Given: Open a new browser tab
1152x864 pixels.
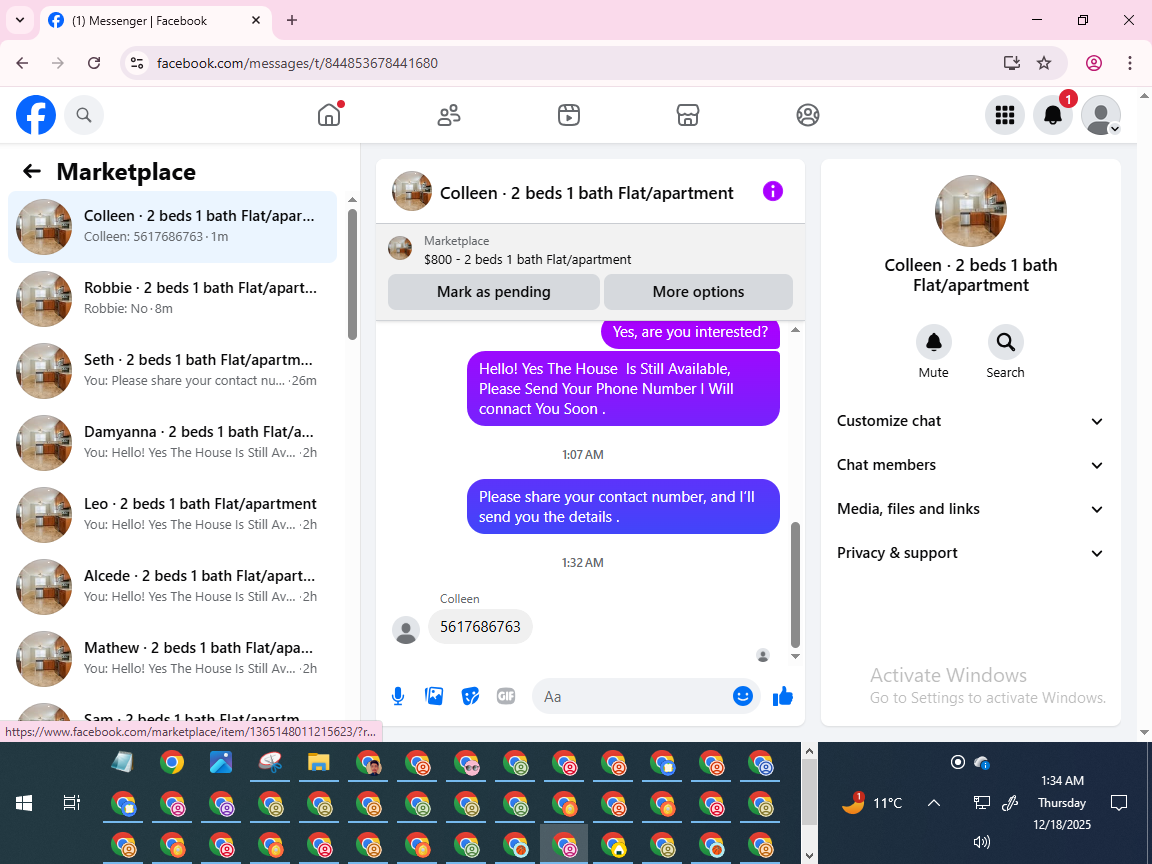Looking at the screenshot, I should click(292, 21).
